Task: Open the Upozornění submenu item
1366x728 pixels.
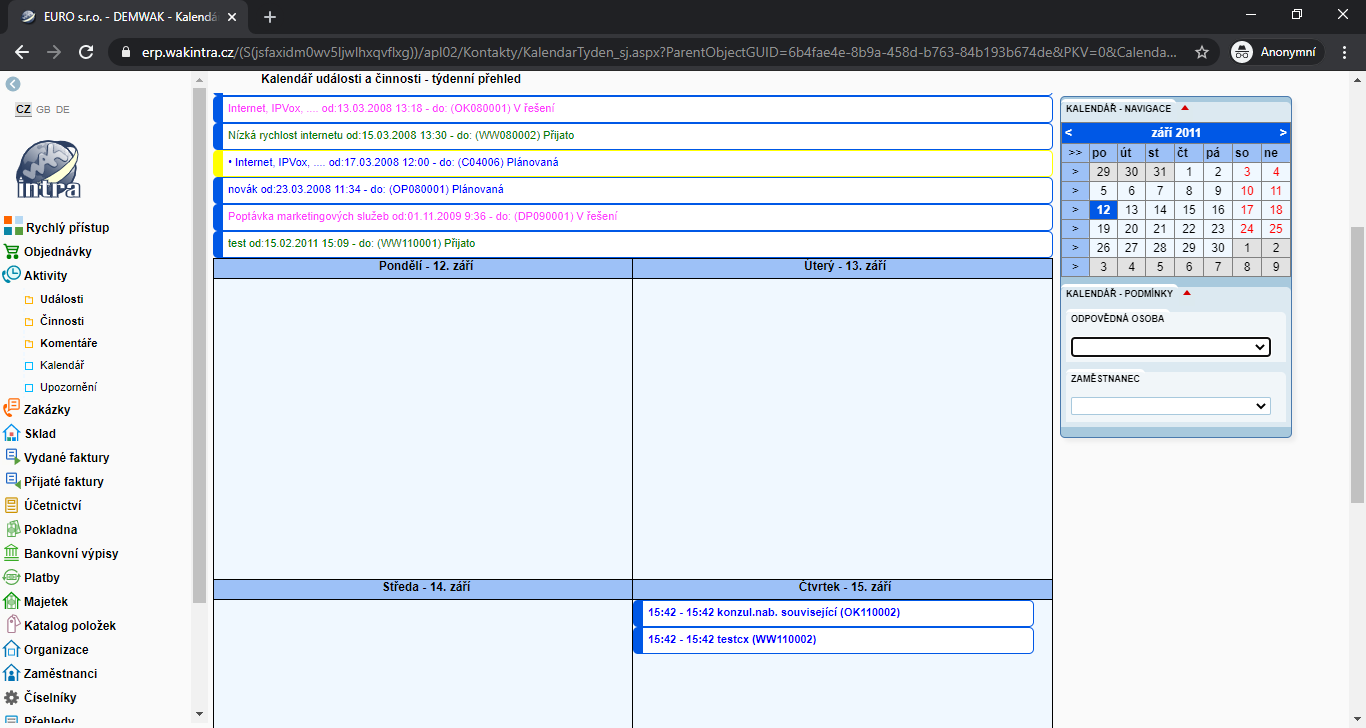Action: click(x=68, y=387)
